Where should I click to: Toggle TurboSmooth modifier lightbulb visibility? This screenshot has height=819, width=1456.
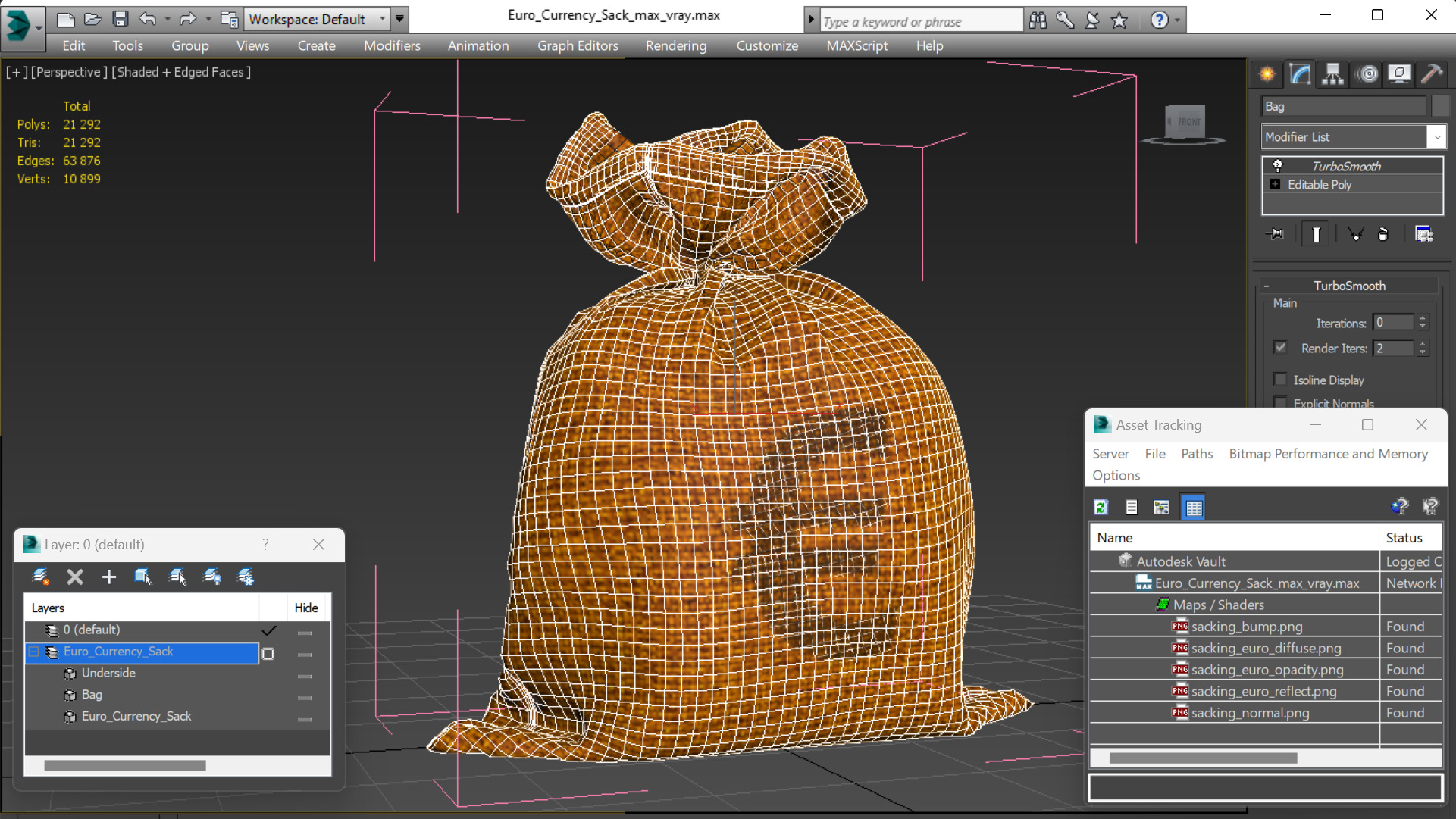point(1278,166)
